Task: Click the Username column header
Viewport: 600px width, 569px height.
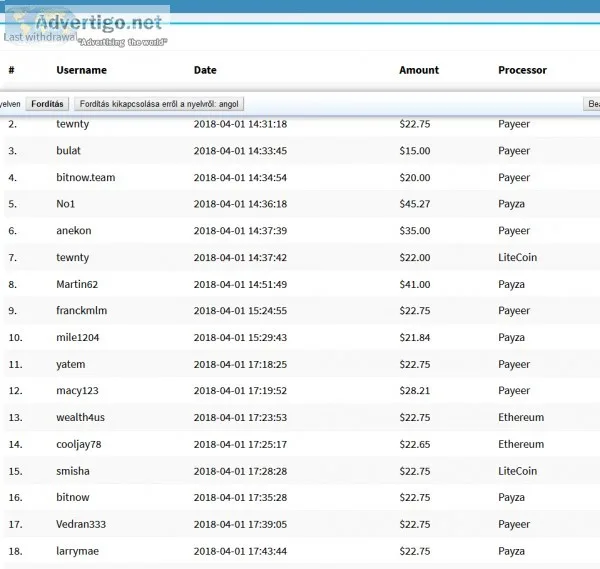Action: (82, 70)
